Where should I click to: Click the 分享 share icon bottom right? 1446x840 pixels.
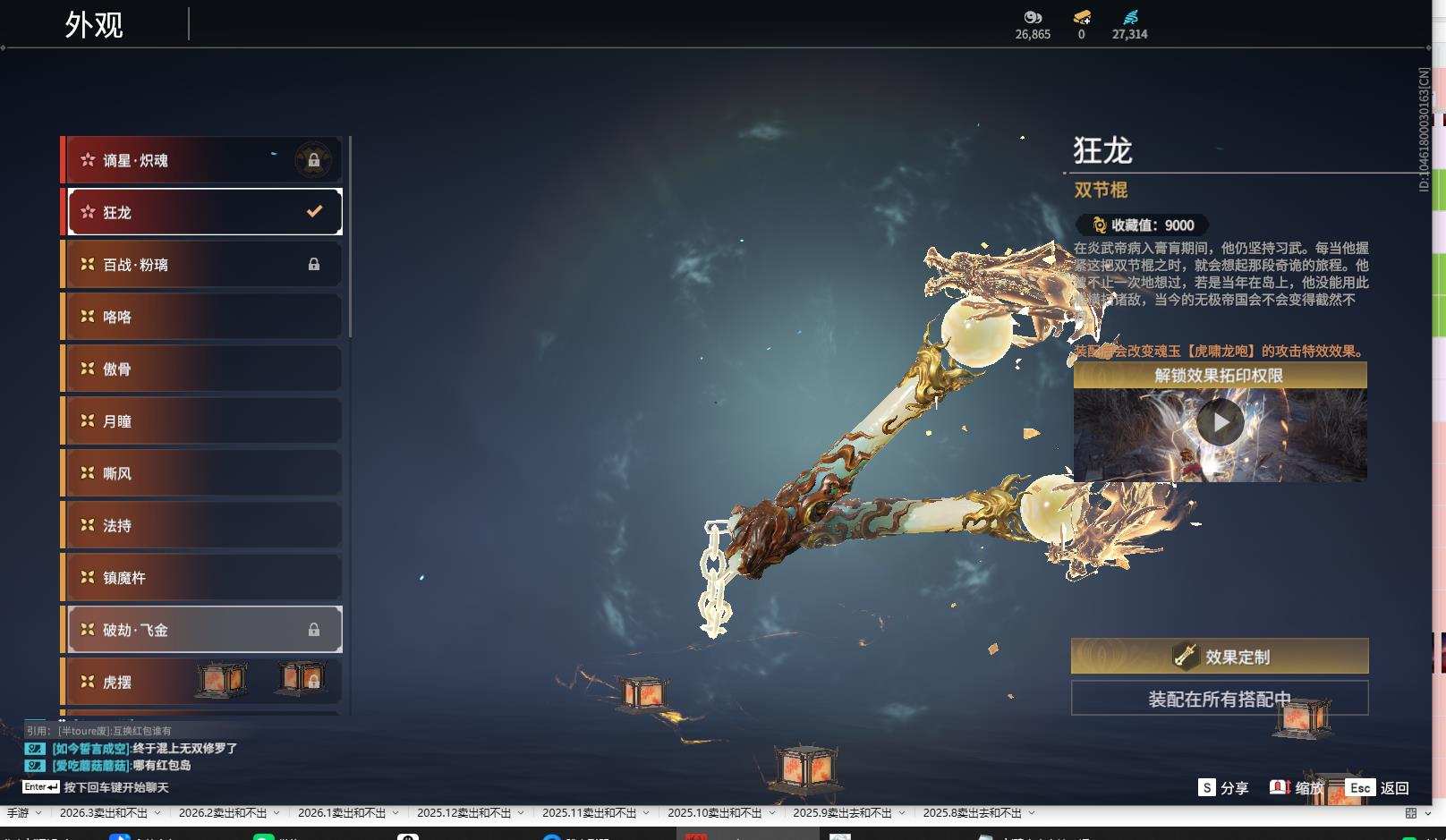1207,788
